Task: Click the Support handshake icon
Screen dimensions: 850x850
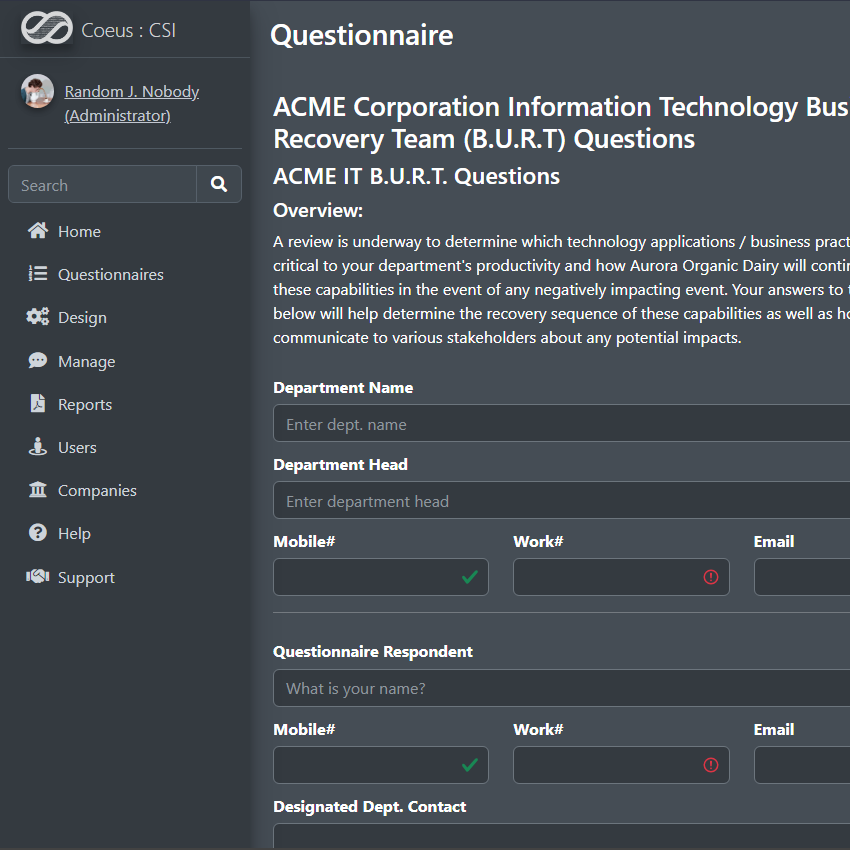Action: 38,577
